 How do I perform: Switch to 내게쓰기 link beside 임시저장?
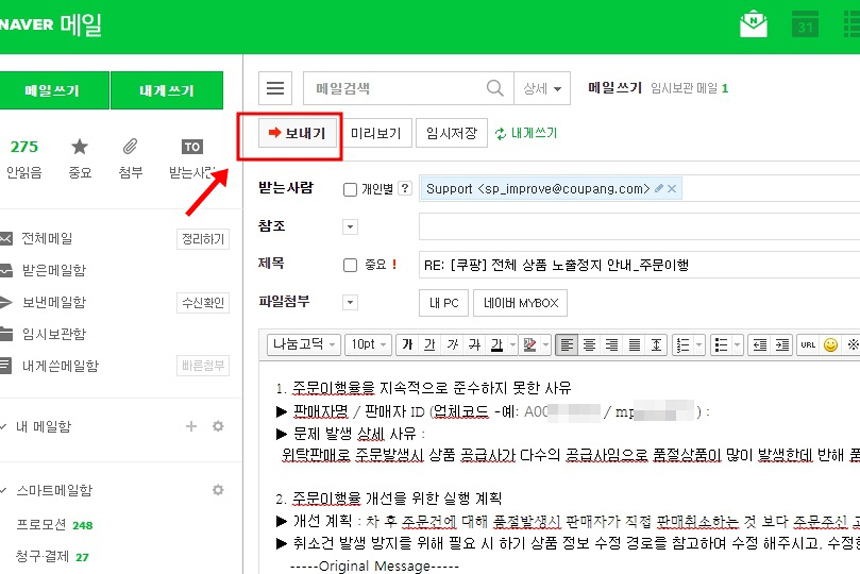pos(526,133)
